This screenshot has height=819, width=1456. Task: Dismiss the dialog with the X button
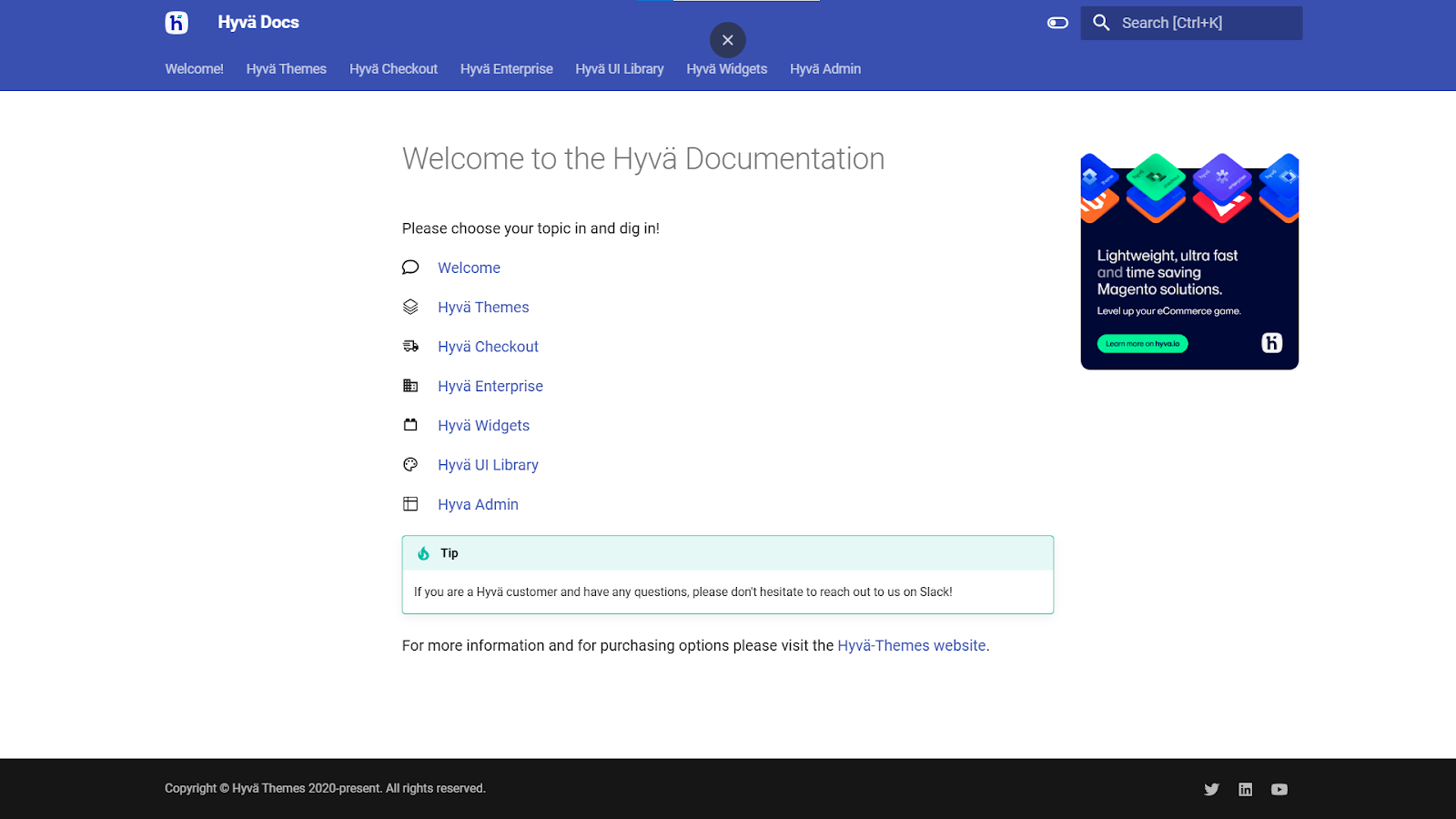point(727,39)
